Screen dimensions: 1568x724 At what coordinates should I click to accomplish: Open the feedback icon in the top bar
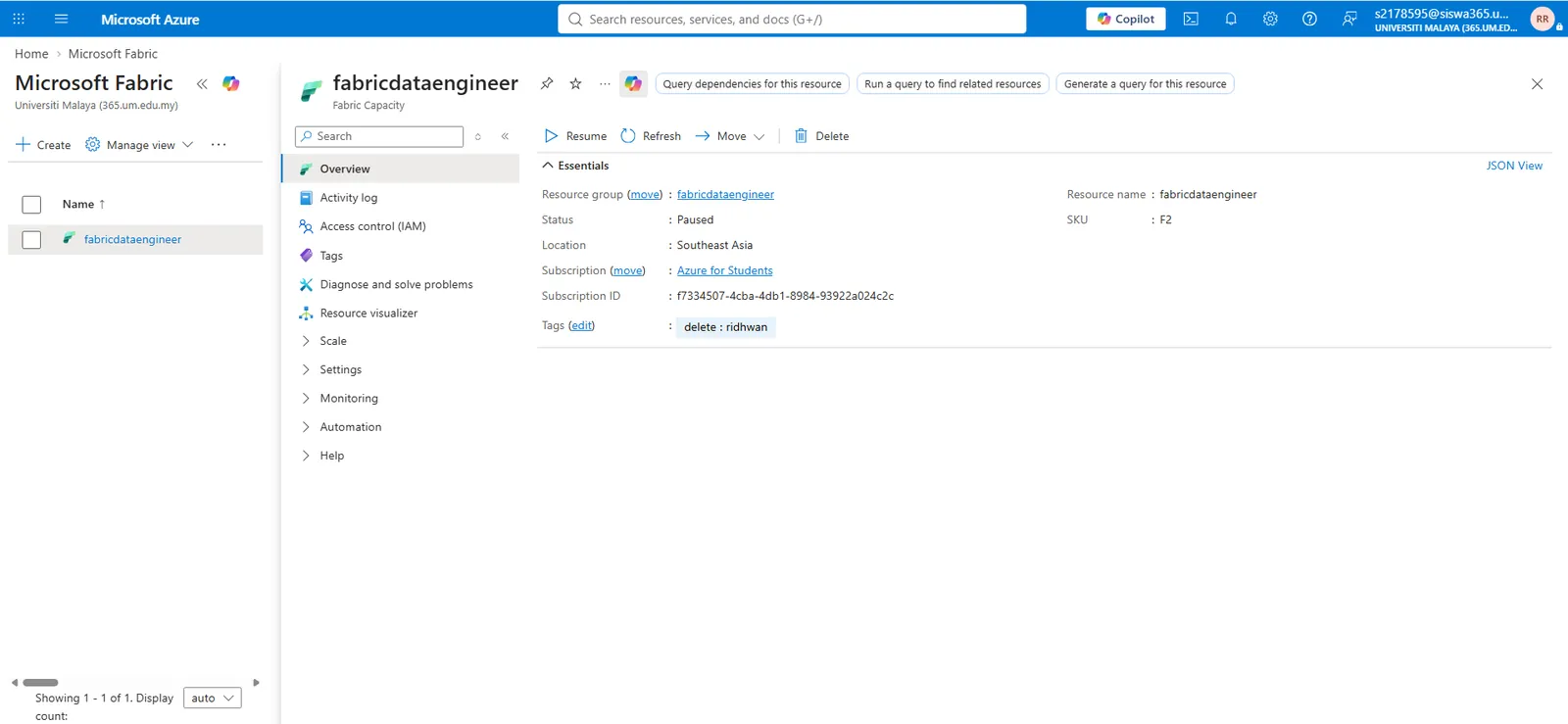click(1349, 19)
